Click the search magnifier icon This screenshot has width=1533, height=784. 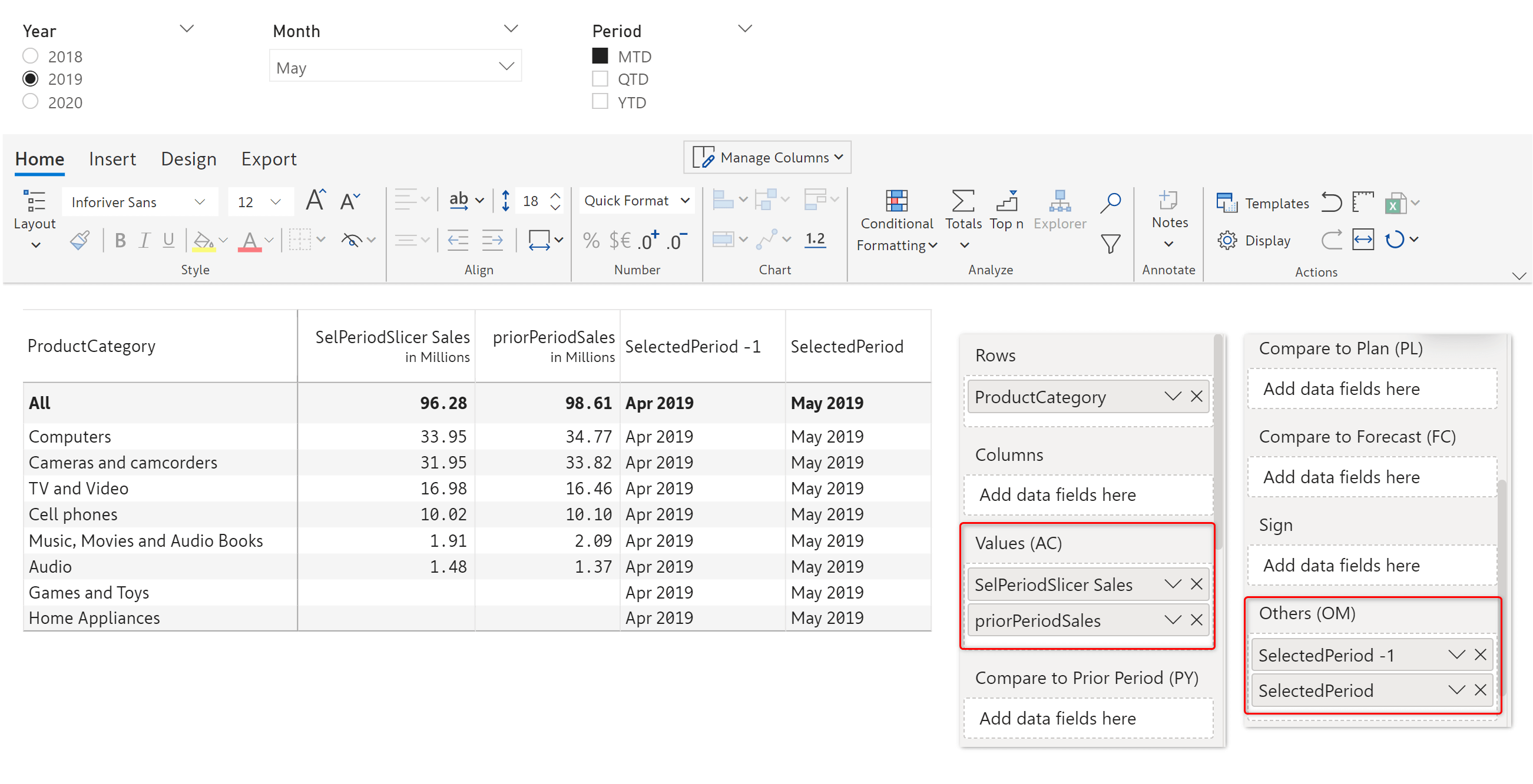[x=1111, y=202]
